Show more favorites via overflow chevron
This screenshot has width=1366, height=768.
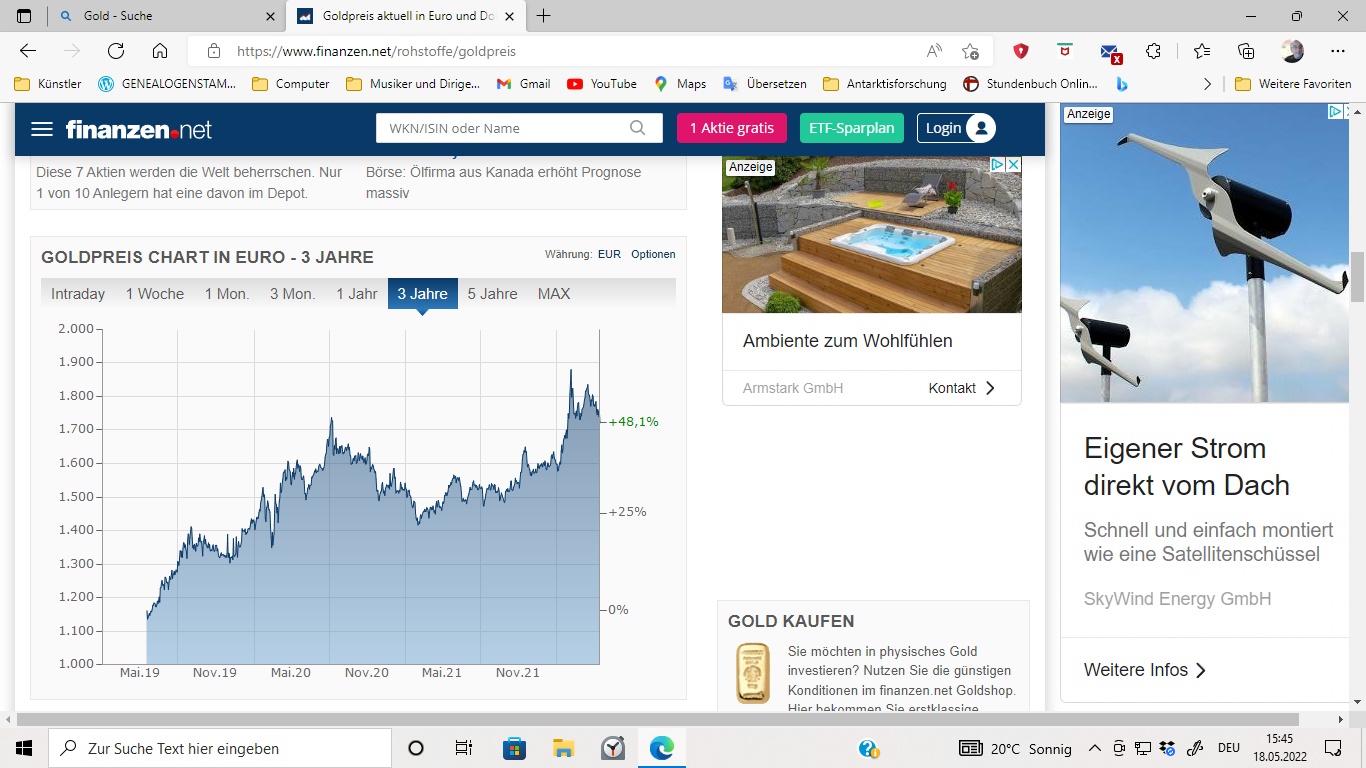click(x=1207, y=84)
